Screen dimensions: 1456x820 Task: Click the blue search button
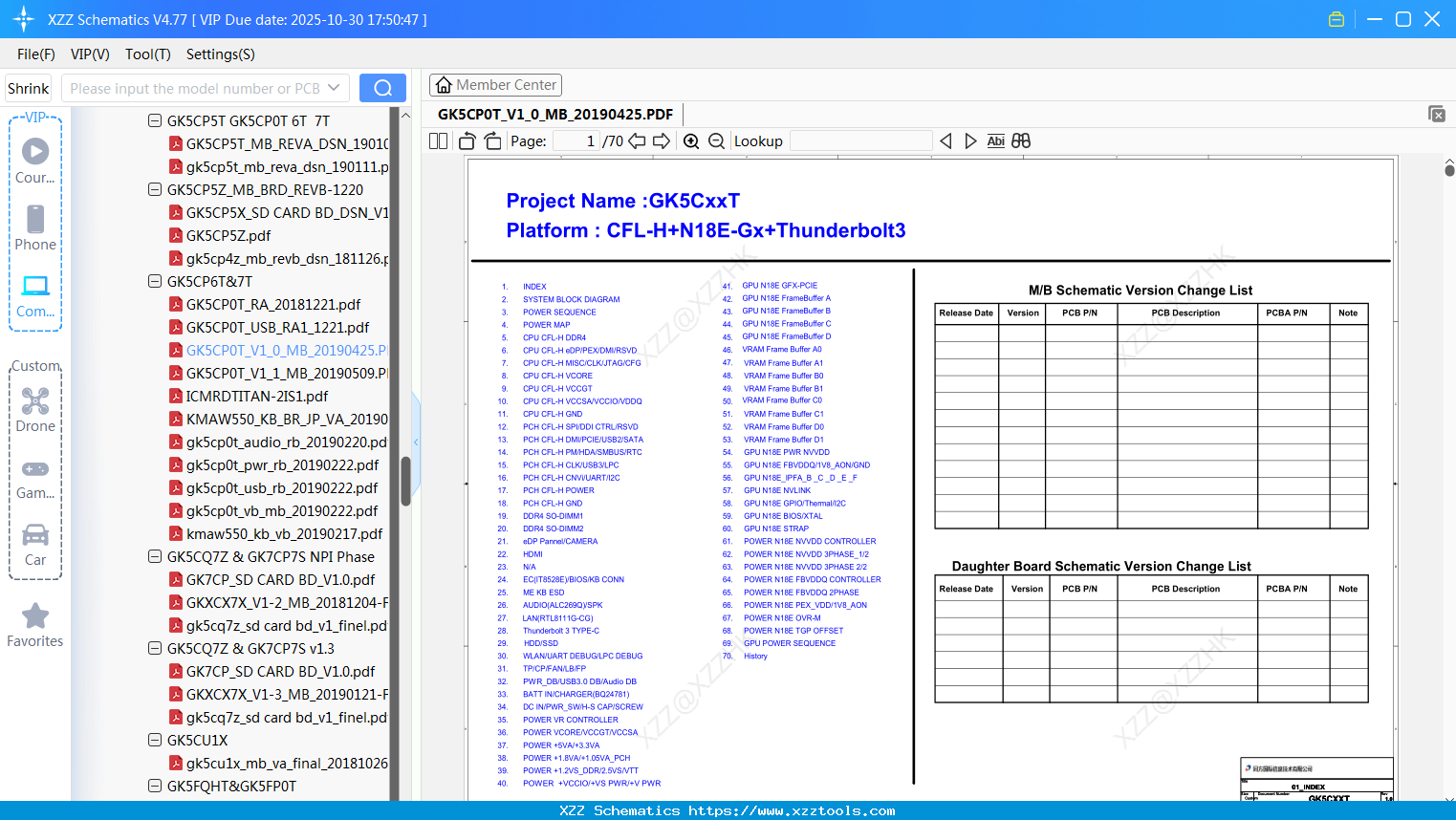[382, 88]
